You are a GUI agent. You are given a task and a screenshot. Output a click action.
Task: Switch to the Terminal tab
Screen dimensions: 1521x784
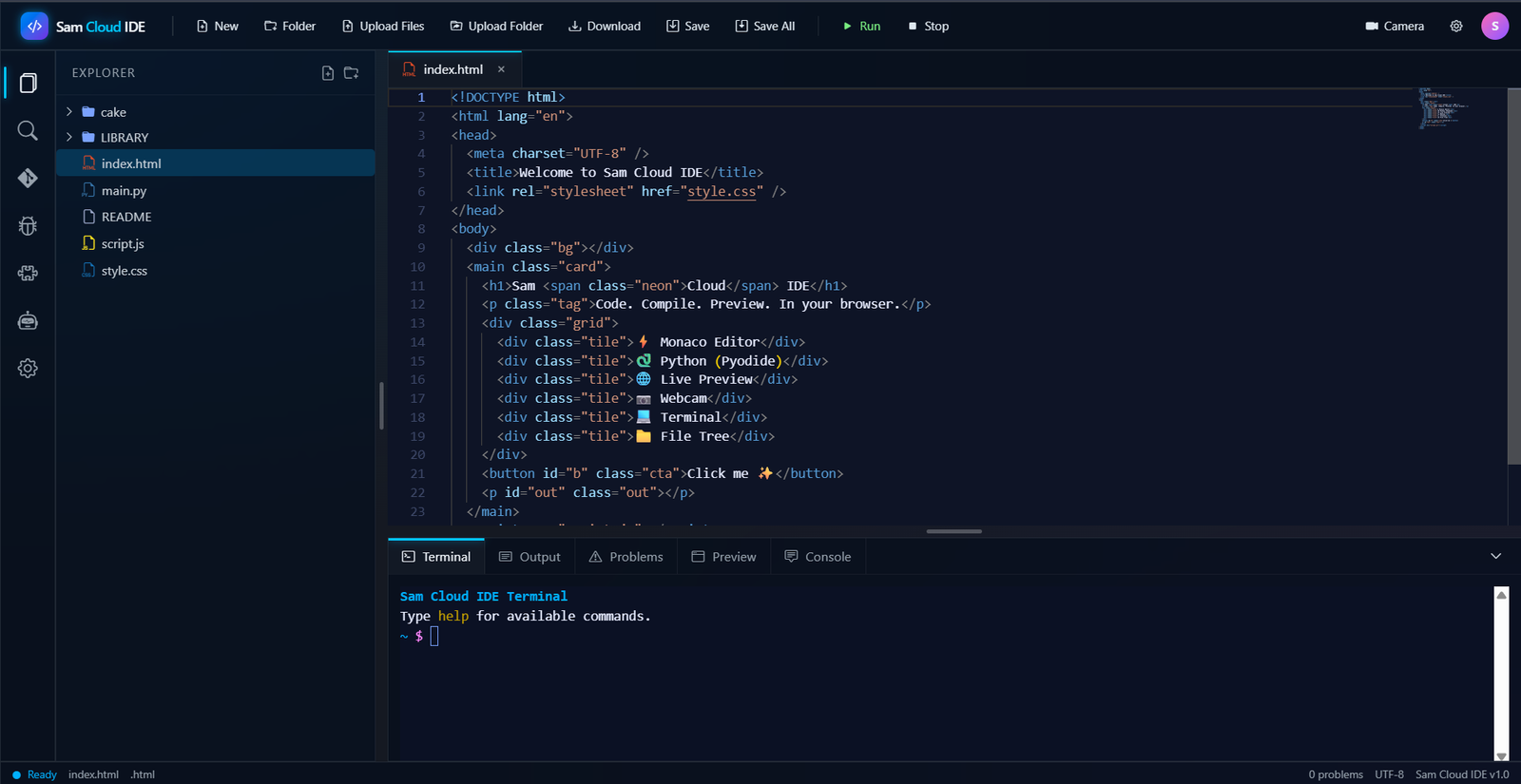click(436, 557)
